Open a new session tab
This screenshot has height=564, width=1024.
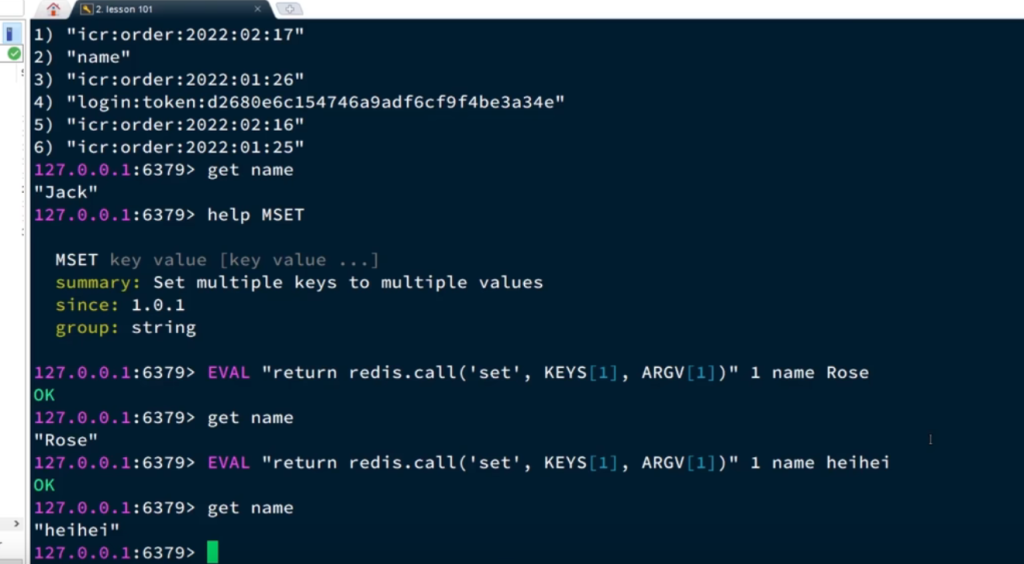[291, 9]
